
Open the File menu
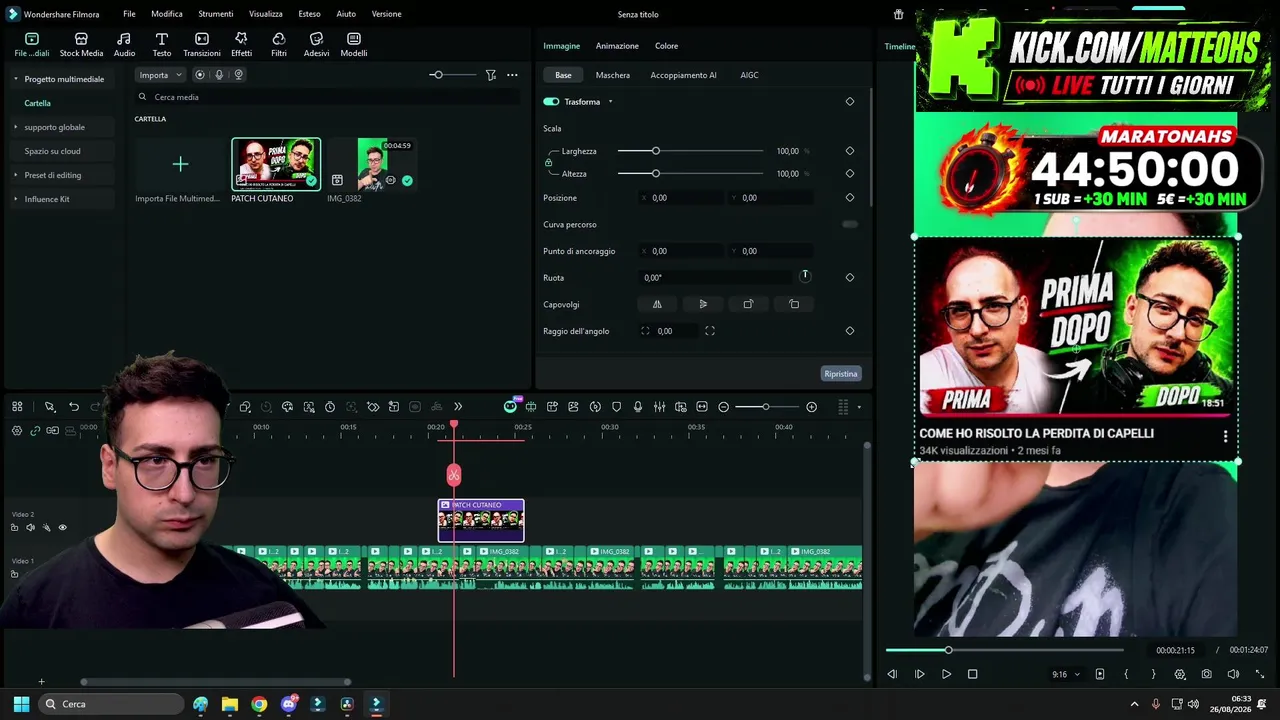pyautogui.click(x=129, y=14)
